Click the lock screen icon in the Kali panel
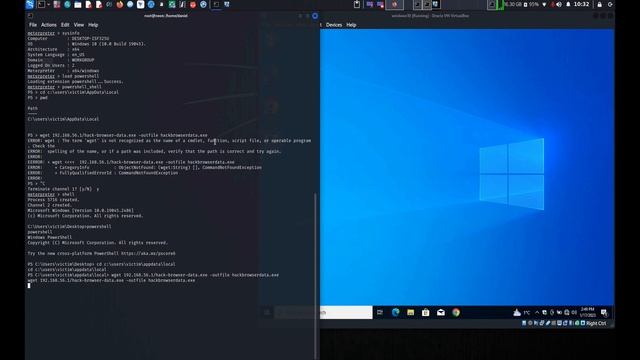This screenshot has height=360, width=640. pyautogui.click(x=600, y=4)
